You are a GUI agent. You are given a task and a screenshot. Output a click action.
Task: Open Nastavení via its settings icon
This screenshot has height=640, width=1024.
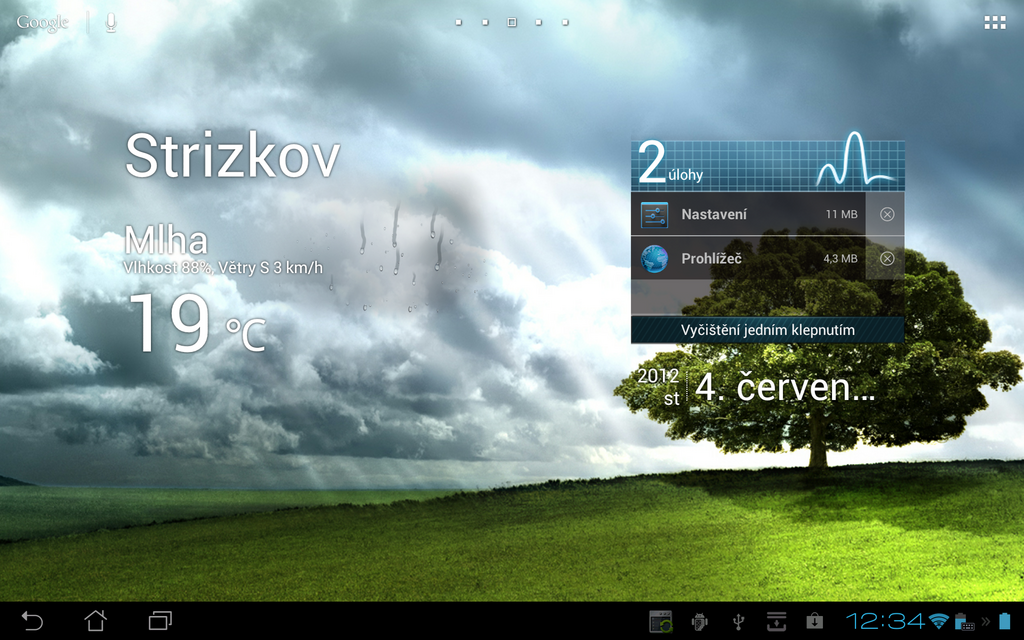(655, 213)
